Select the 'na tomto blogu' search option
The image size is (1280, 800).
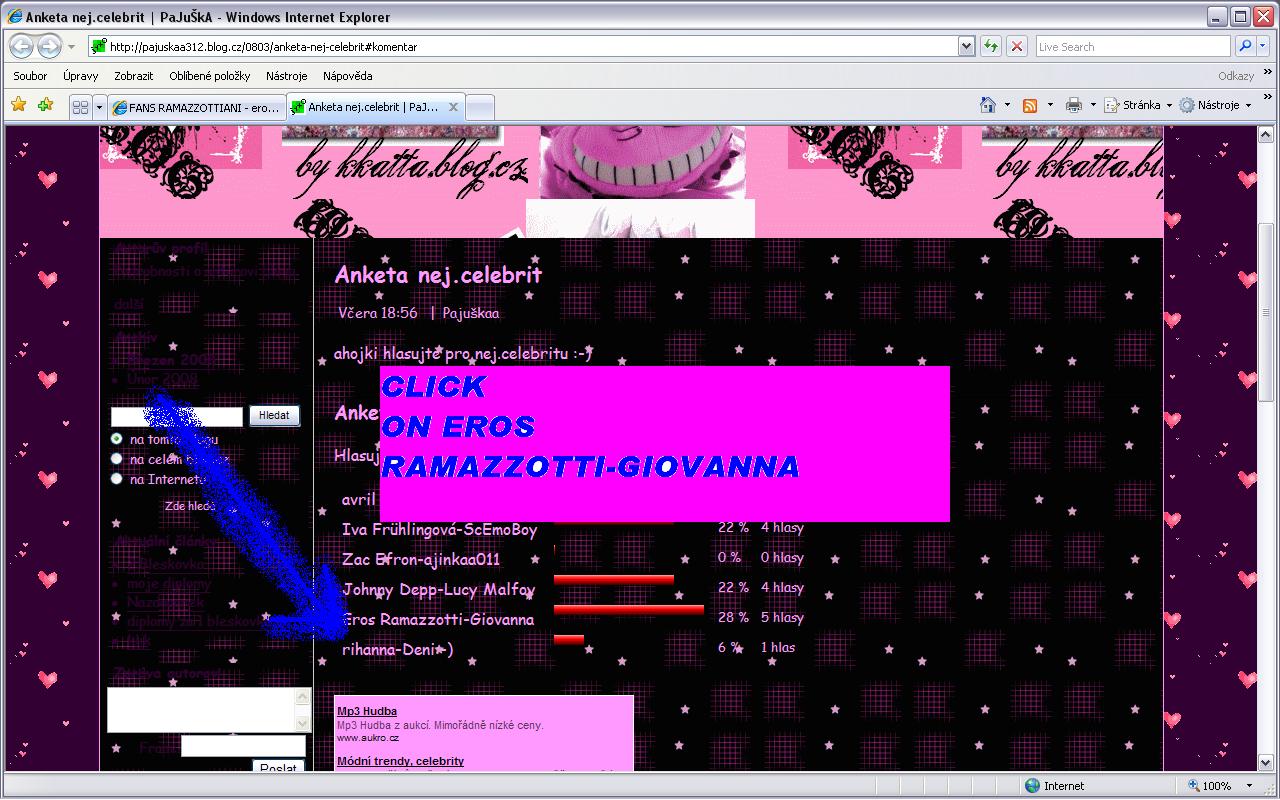(117, 439)
